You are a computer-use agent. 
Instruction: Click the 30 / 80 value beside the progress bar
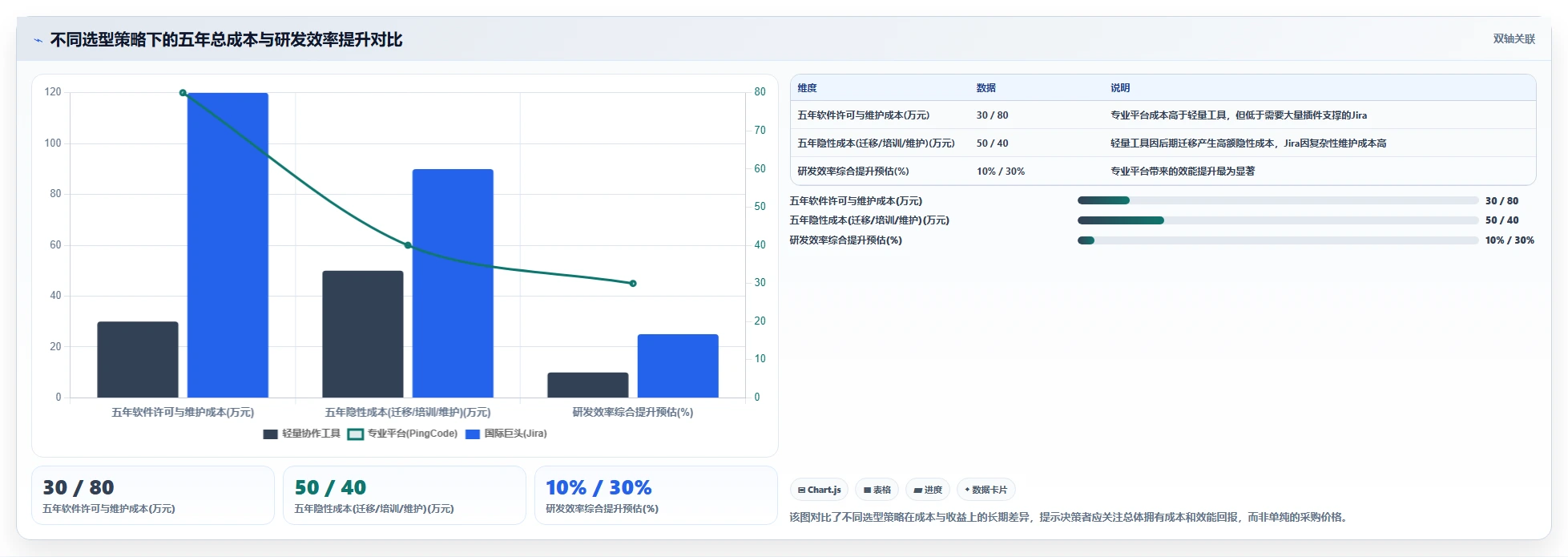pos(1501,201)
